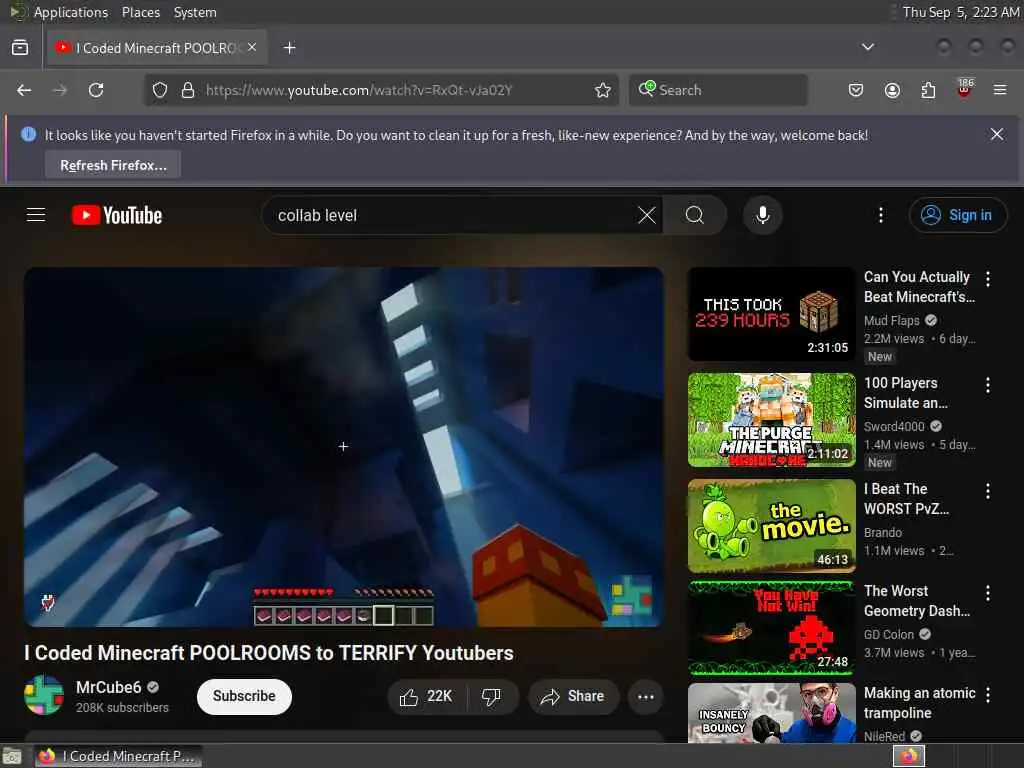Open the movie PvZ thumbnail
This screenshot has width=1024, height=768.
[771, 526]
